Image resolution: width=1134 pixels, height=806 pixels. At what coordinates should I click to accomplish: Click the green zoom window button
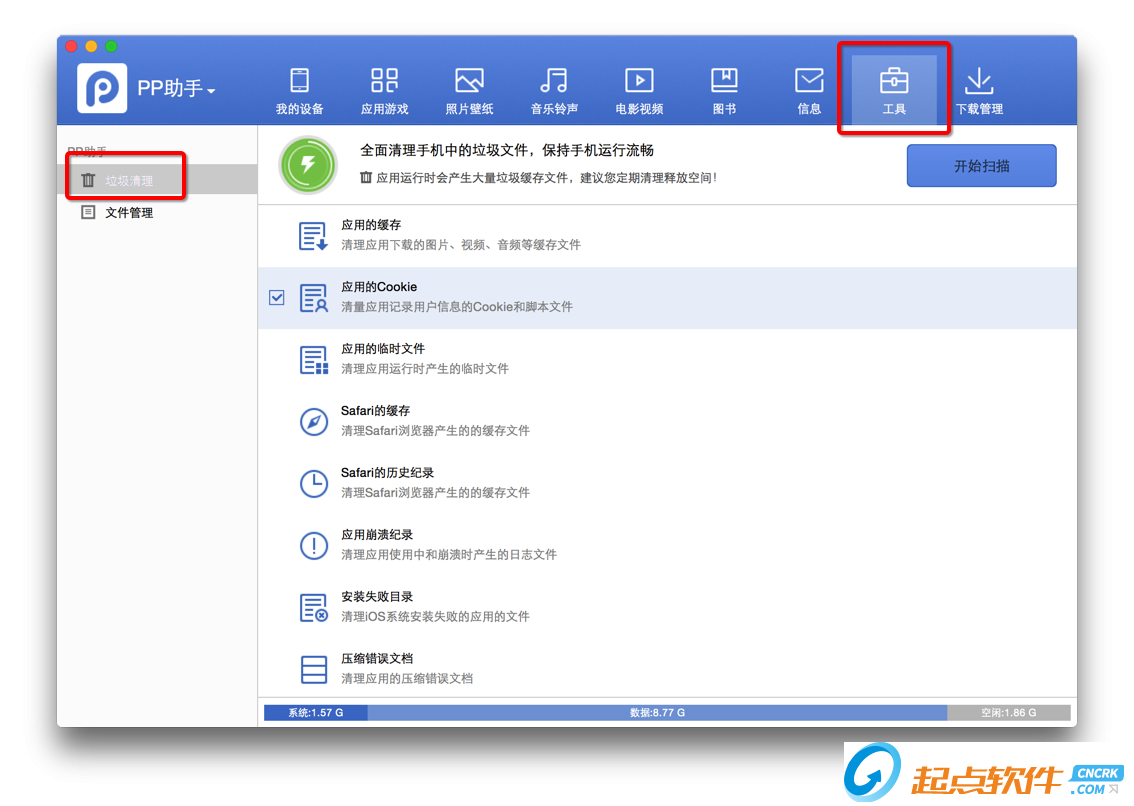[111, 46]
